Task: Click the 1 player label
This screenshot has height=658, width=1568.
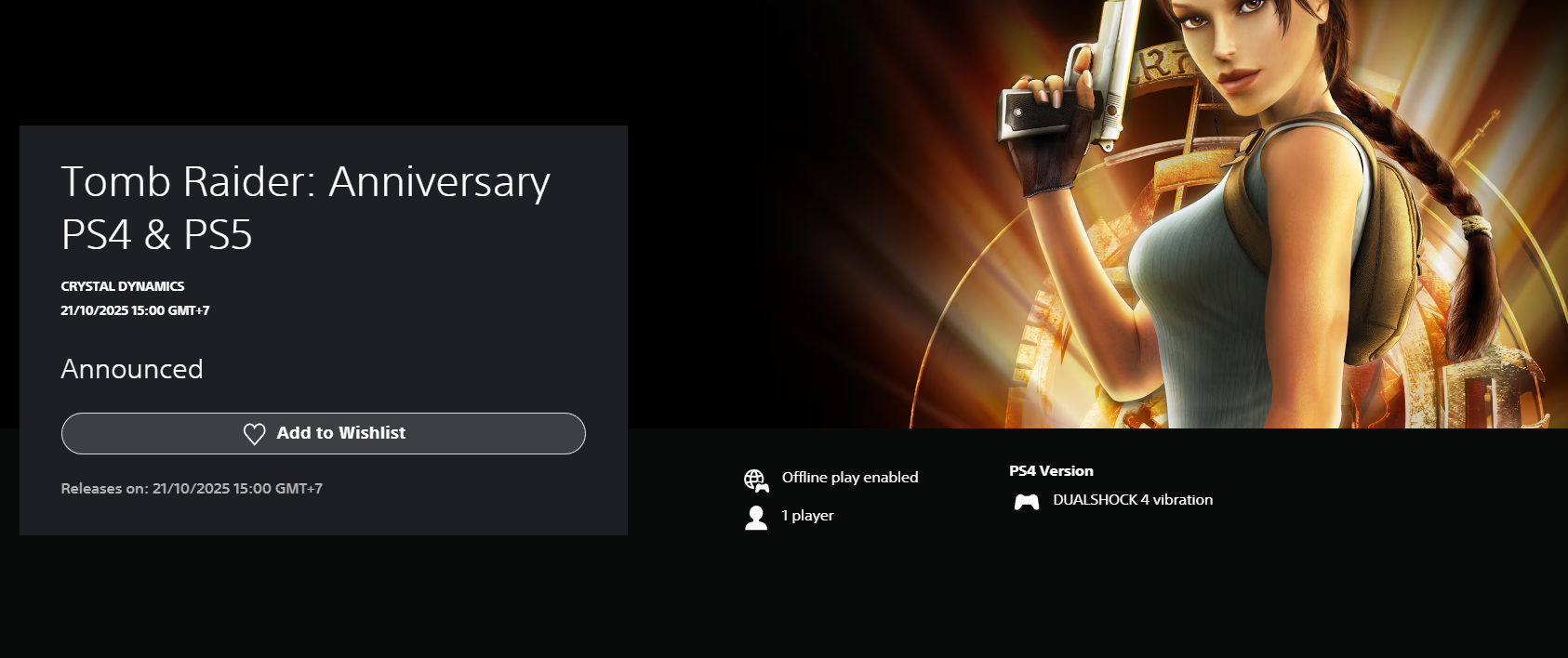Action: click(807, 515)
